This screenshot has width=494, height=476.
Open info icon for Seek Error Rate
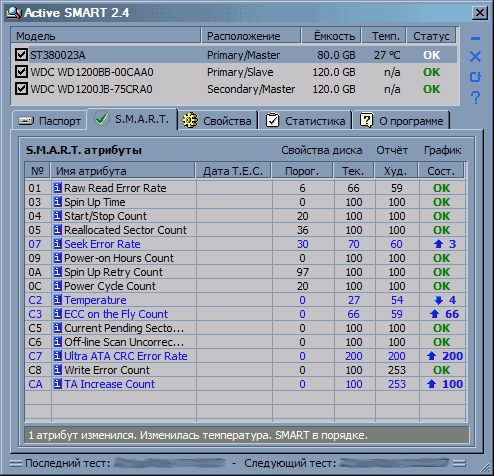point(57,244)
